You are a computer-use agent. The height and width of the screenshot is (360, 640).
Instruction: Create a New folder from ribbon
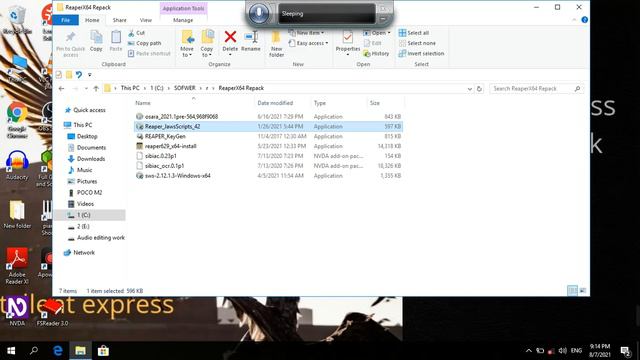276,43
